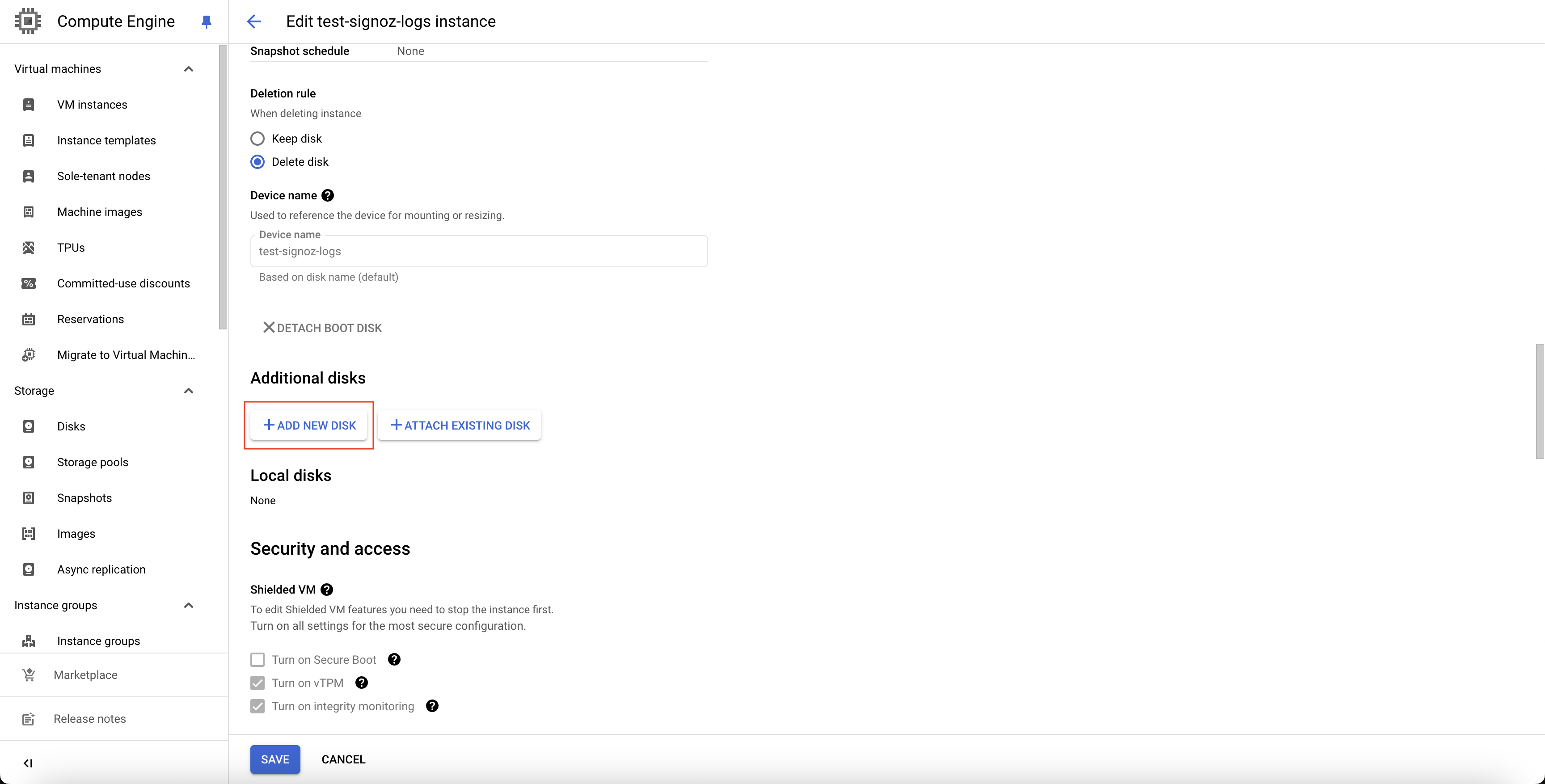
Task: Open help for Shielded VM
Action: [x=327, y=590]
